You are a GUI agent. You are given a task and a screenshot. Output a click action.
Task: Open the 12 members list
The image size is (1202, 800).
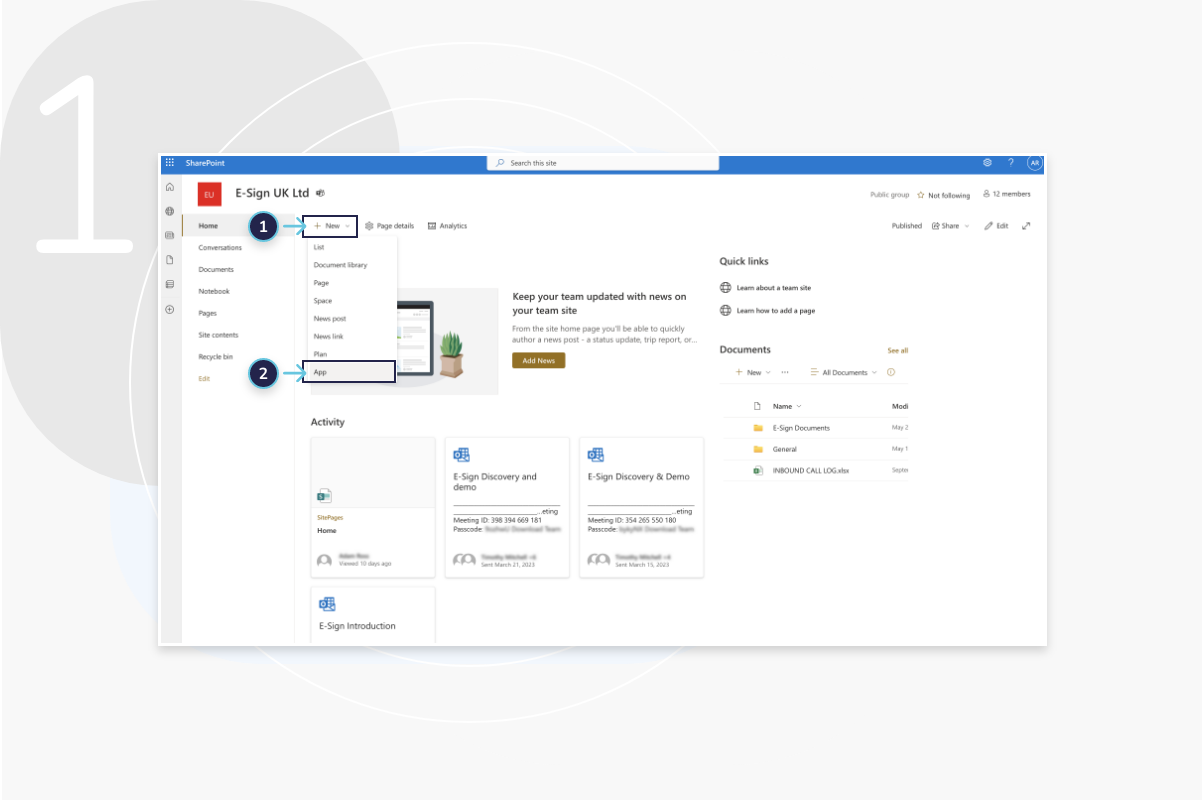coord(1007,195)
